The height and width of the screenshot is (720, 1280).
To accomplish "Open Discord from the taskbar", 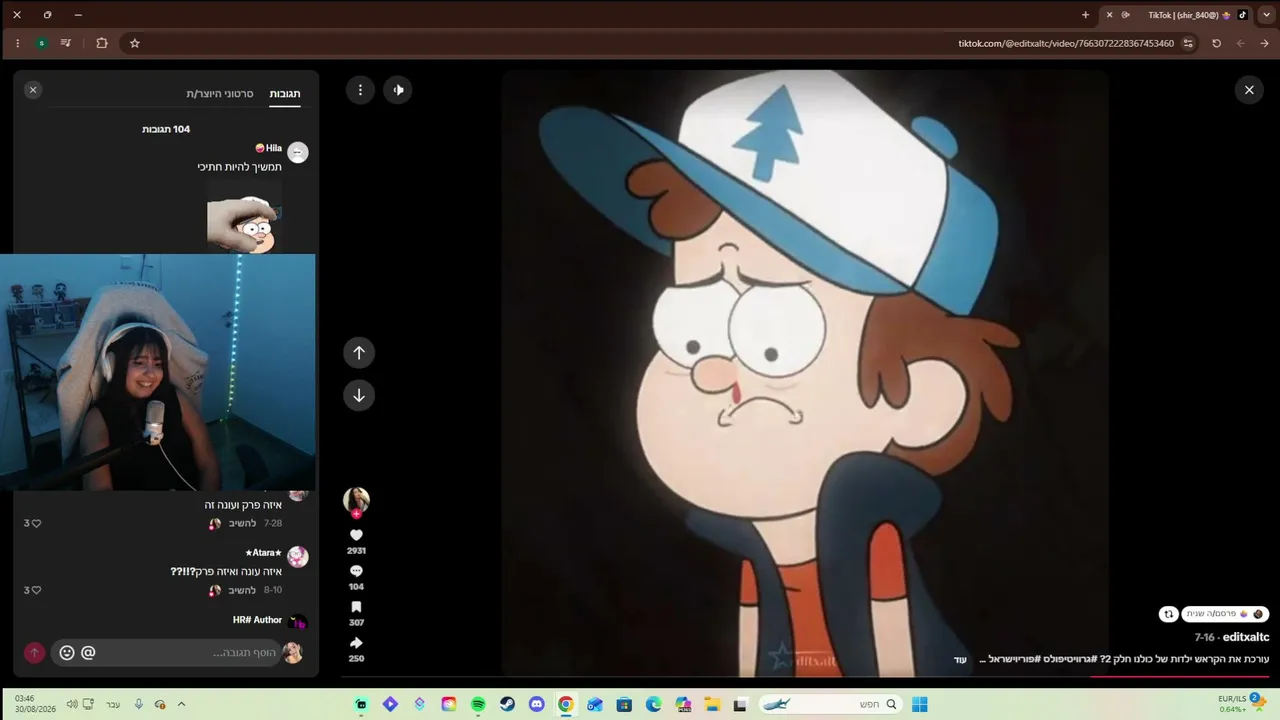I will 536,704.
